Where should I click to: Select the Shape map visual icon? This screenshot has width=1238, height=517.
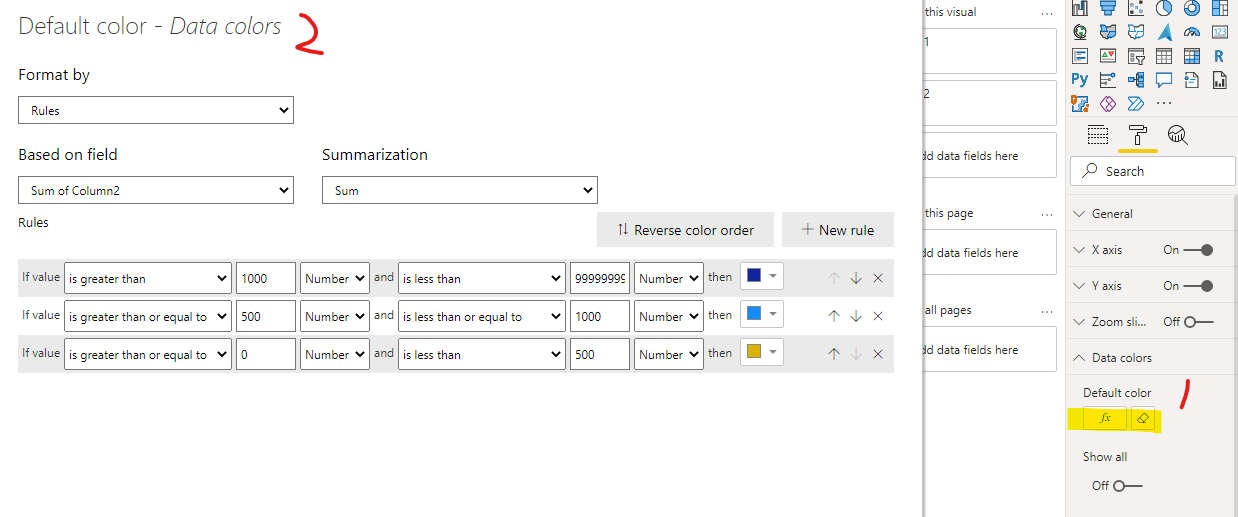[x=1136, y=31]
